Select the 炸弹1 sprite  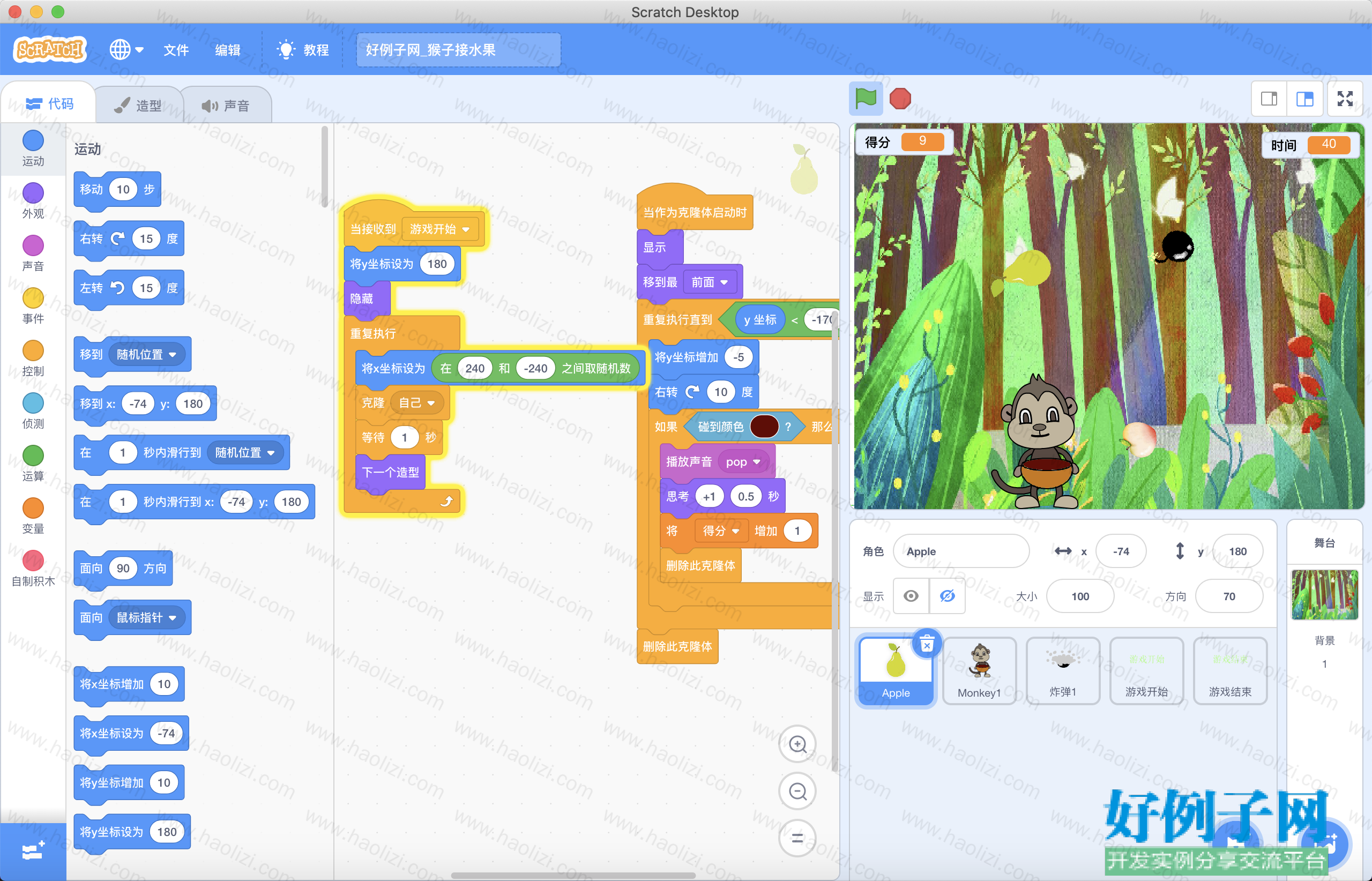pyautogui.click(x=1063, y=670)
